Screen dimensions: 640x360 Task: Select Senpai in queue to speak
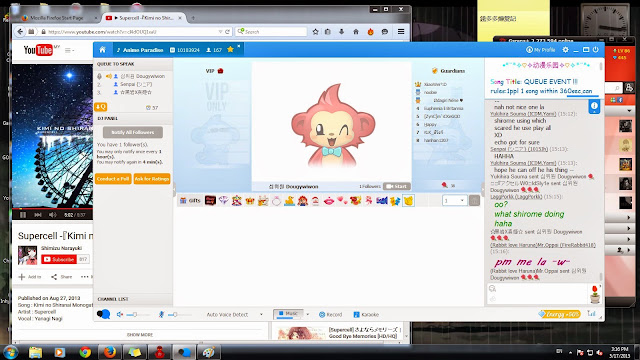tap(136, 84)
